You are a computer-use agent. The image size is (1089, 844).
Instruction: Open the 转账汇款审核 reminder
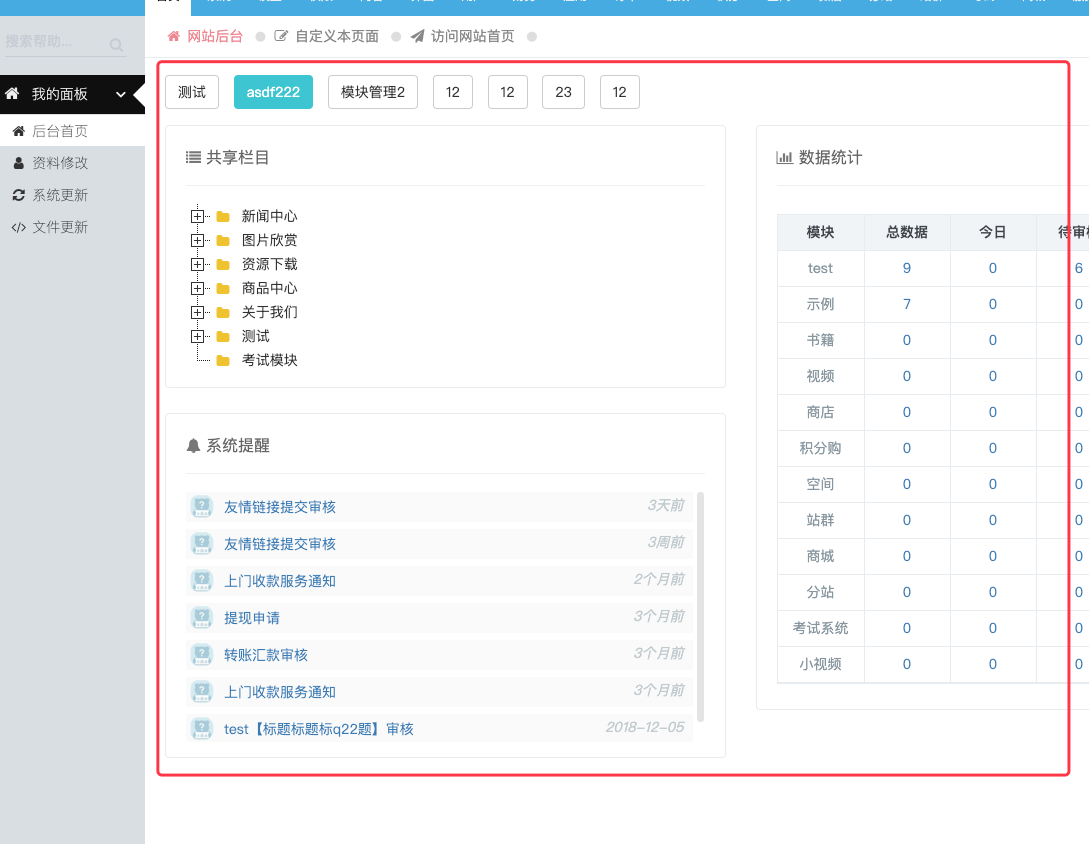(x=265, y=655)
